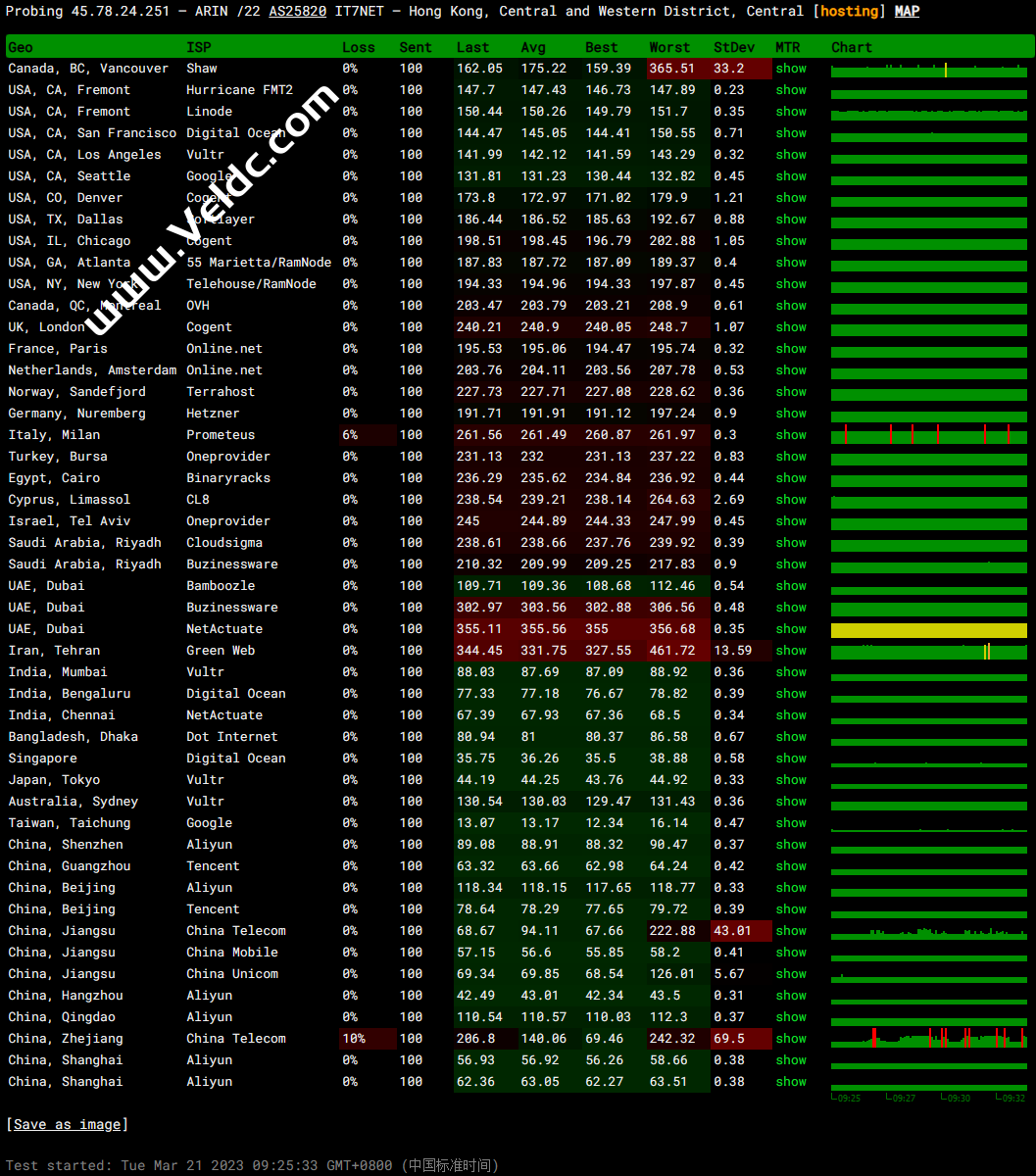Click the AS25820 link
The height and width of the screenshot is (1176, 1036).
pos(297,12)
